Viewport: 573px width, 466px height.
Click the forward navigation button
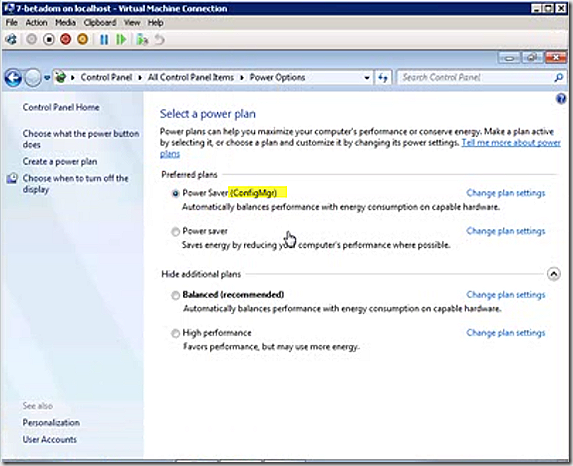(33, 77)
